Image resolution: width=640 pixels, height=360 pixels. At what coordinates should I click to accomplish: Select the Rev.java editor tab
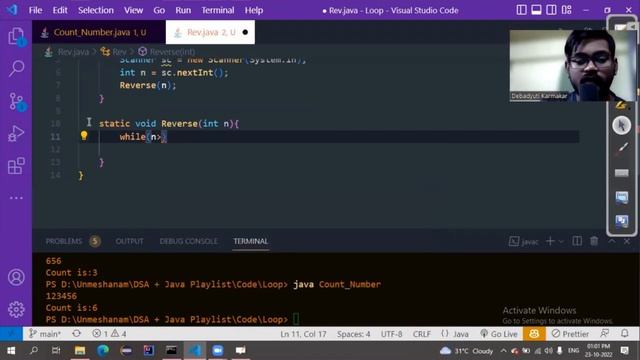(211, 32)
